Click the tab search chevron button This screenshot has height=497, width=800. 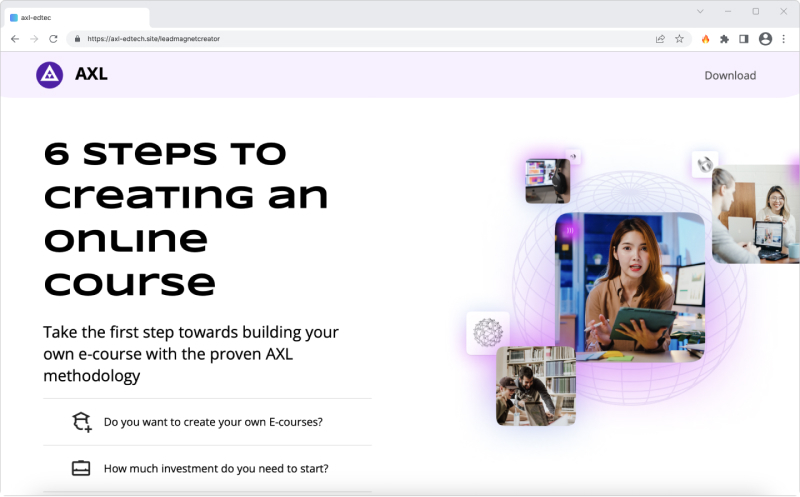coord(701,11)
